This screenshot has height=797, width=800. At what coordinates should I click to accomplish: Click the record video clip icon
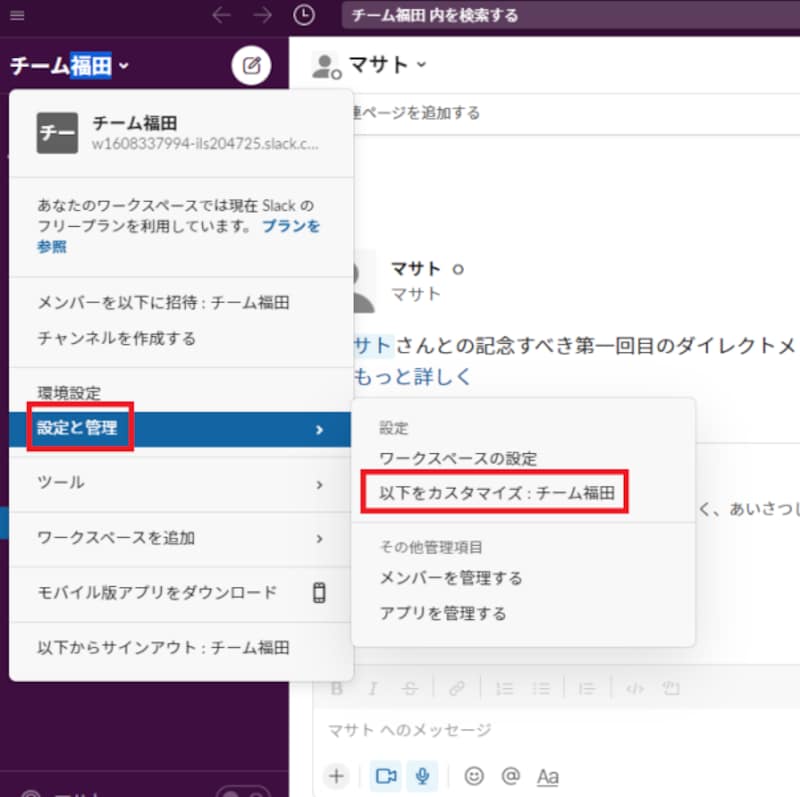pyautogui.click(x=384, y=775)
